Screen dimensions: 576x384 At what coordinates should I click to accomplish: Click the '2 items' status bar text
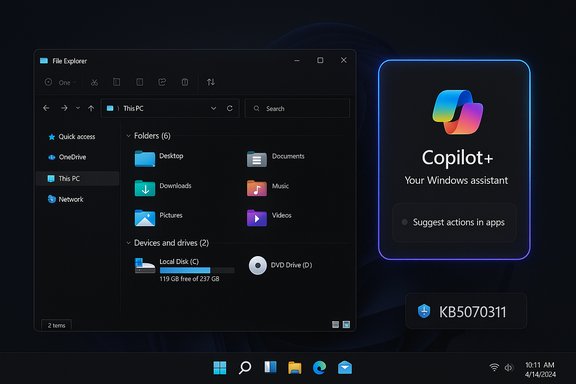56,325
